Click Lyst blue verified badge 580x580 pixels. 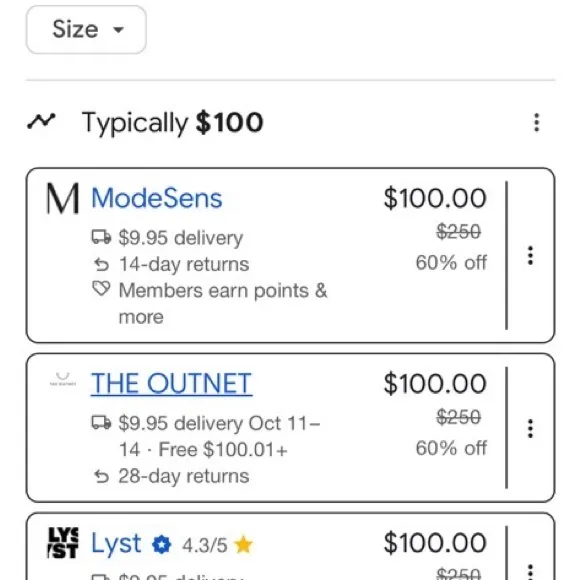click(x=162, y=545)
